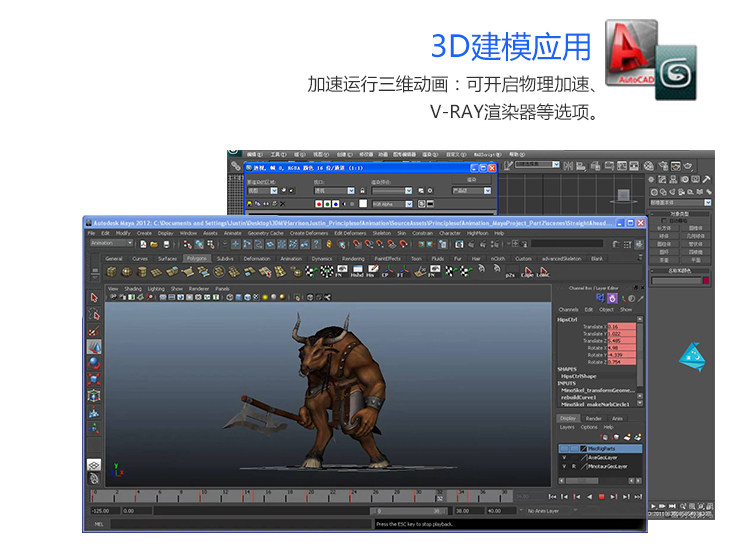Open the rightmost dropdown in render window
This screenshot has width=750, height=557.
(x=472, y=191)
